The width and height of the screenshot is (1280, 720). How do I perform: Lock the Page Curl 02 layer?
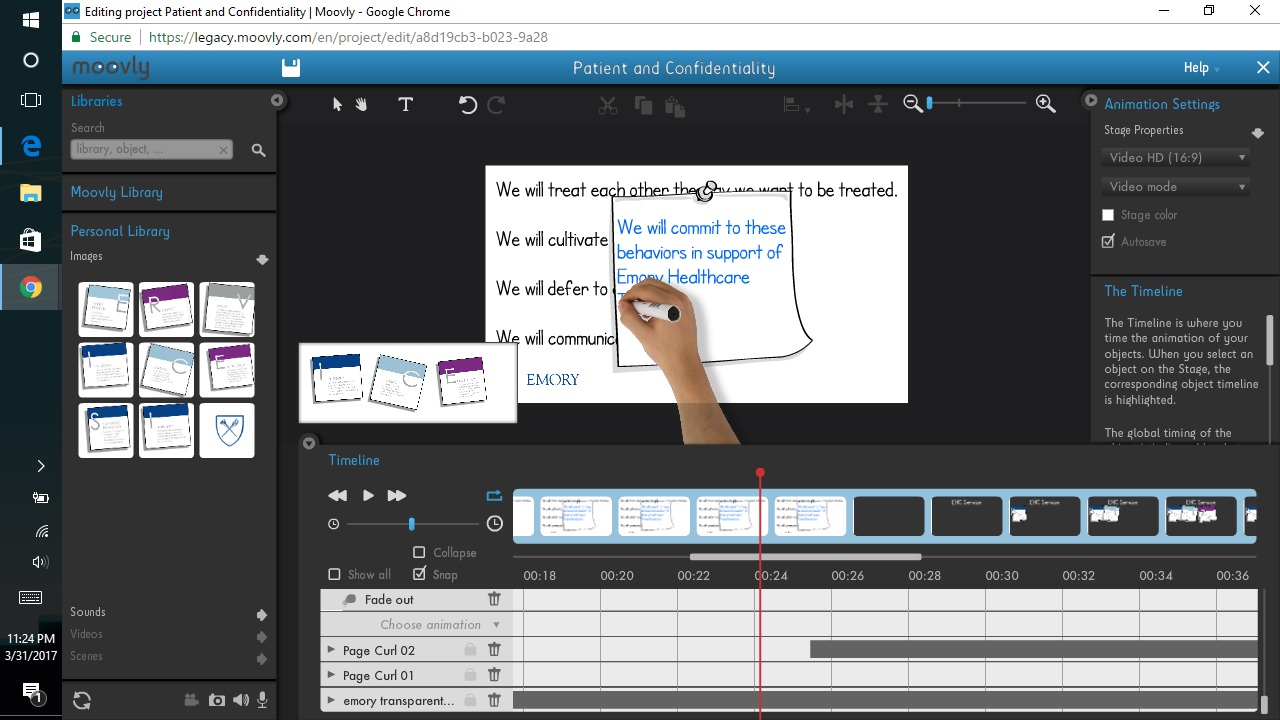tap(470, 650)
